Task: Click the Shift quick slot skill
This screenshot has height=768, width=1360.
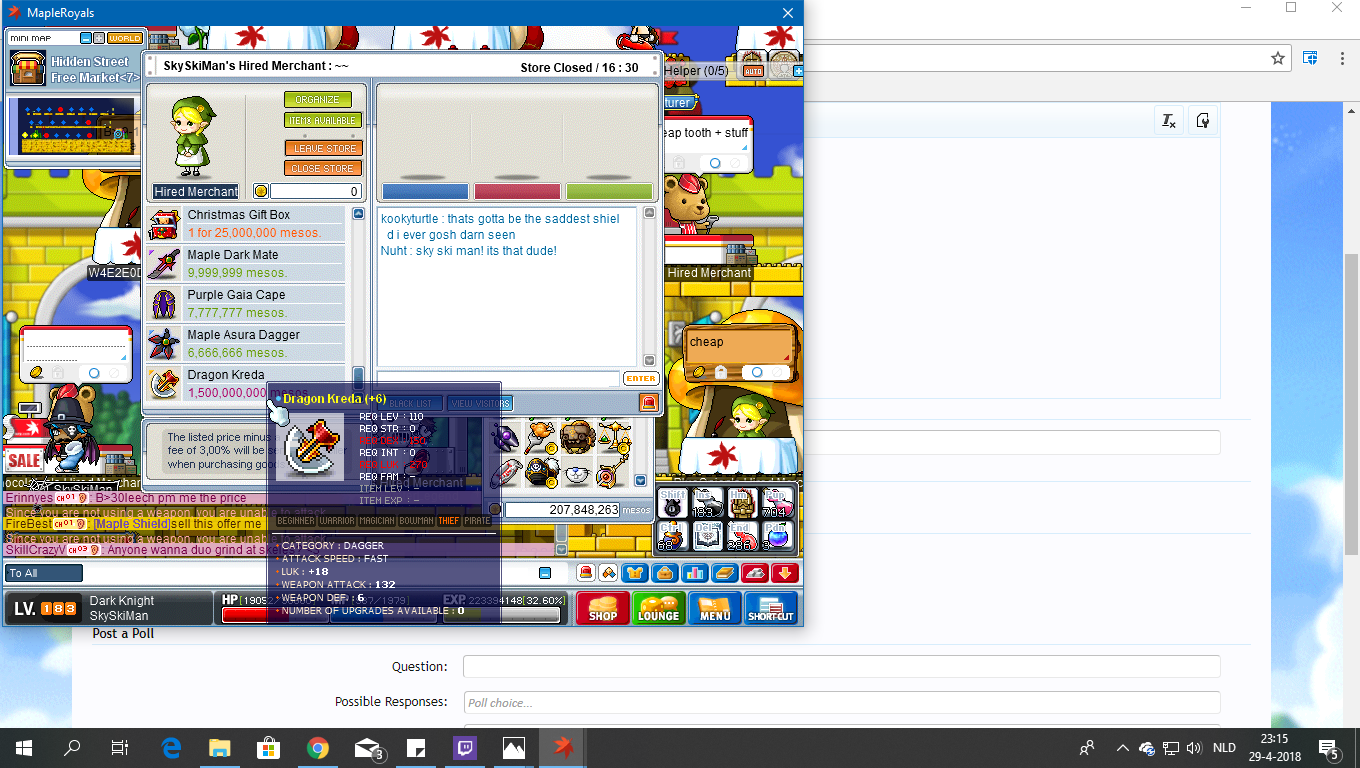Action: 673,503
